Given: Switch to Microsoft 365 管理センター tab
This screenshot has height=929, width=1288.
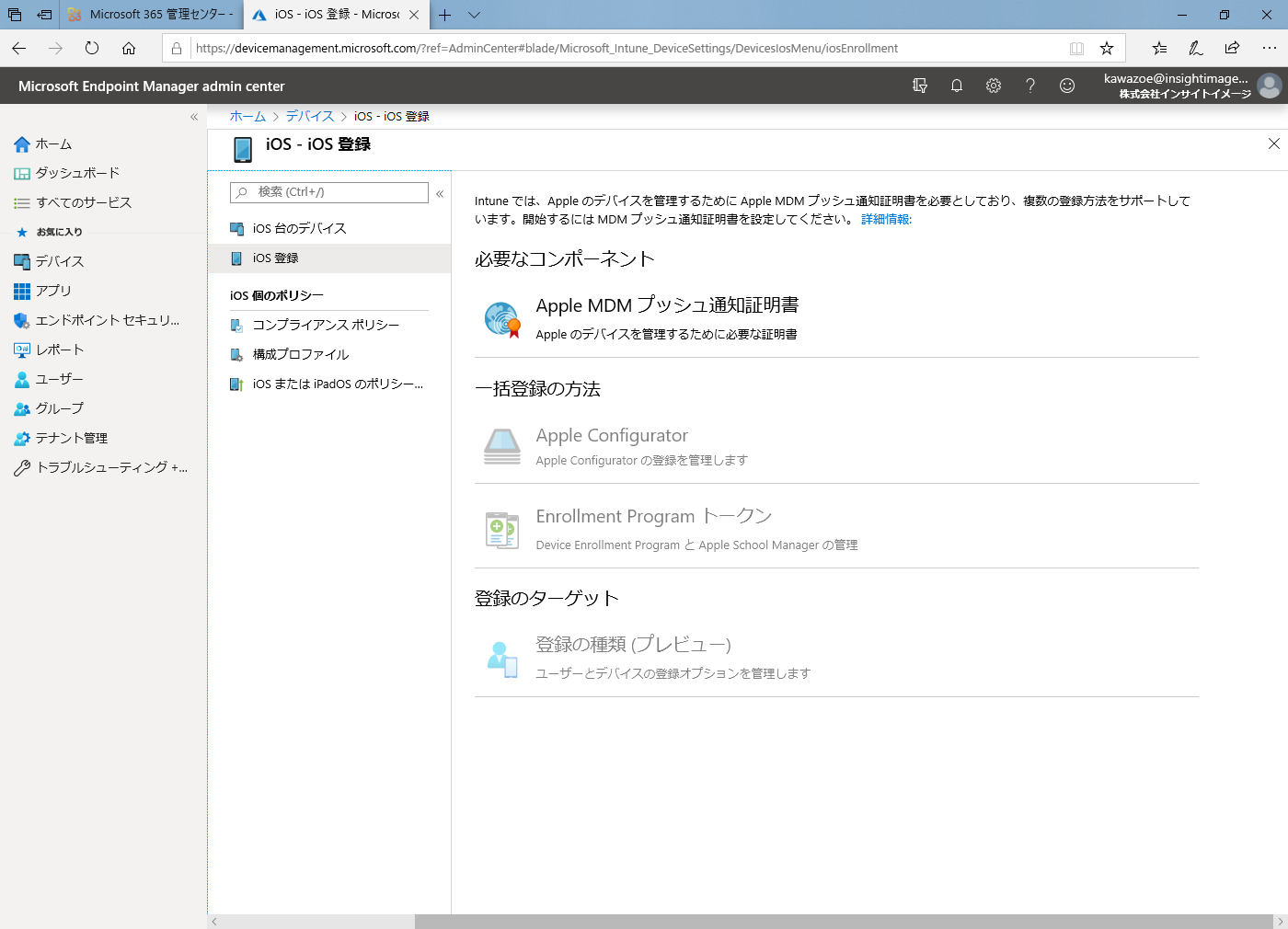Looking at the screenshot, I should tap(151, 15).
